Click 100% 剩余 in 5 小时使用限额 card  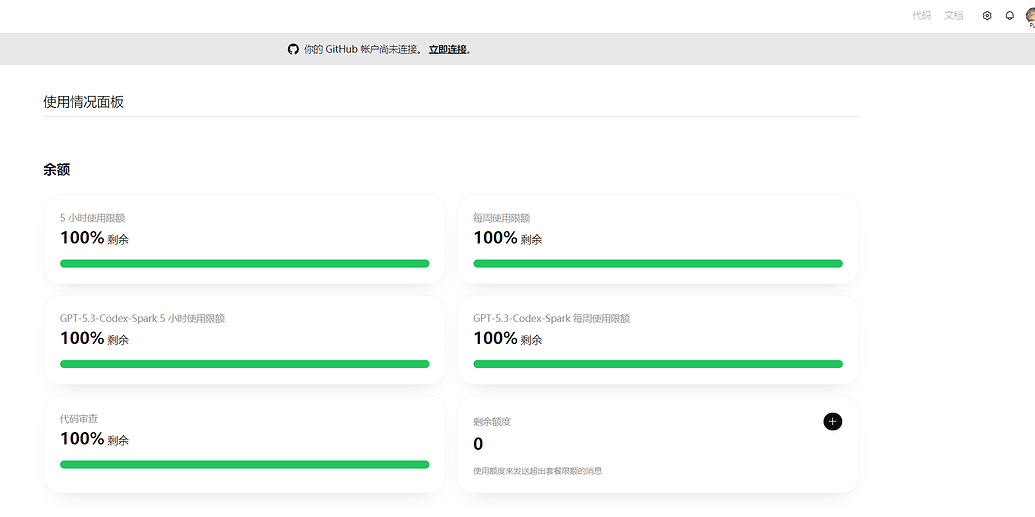point(94,238)
